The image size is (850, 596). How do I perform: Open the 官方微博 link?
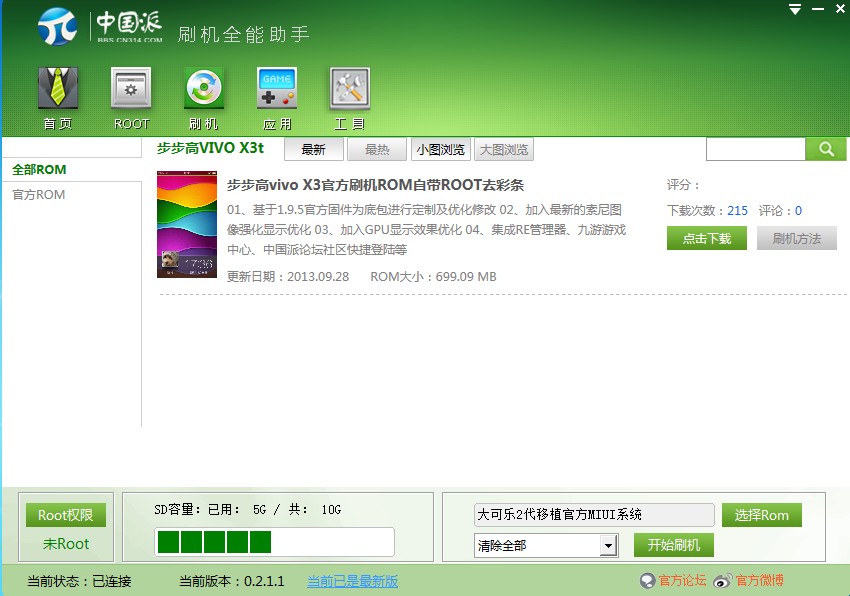click(x=759, y=581)
